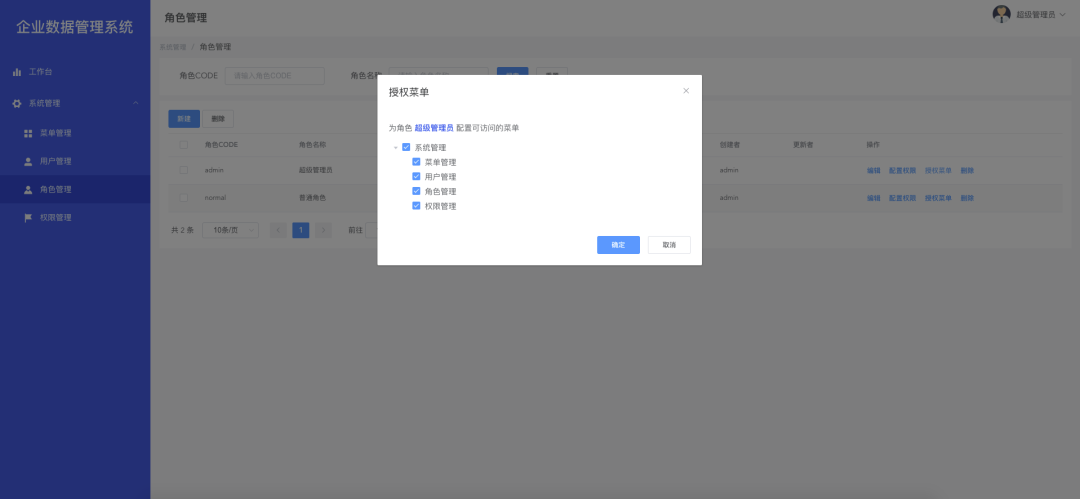Image resolution: width=1080 pixels, height=499 pixels.
Task: Click the 工作台 bar chart icon
Action: click(17, 72)
